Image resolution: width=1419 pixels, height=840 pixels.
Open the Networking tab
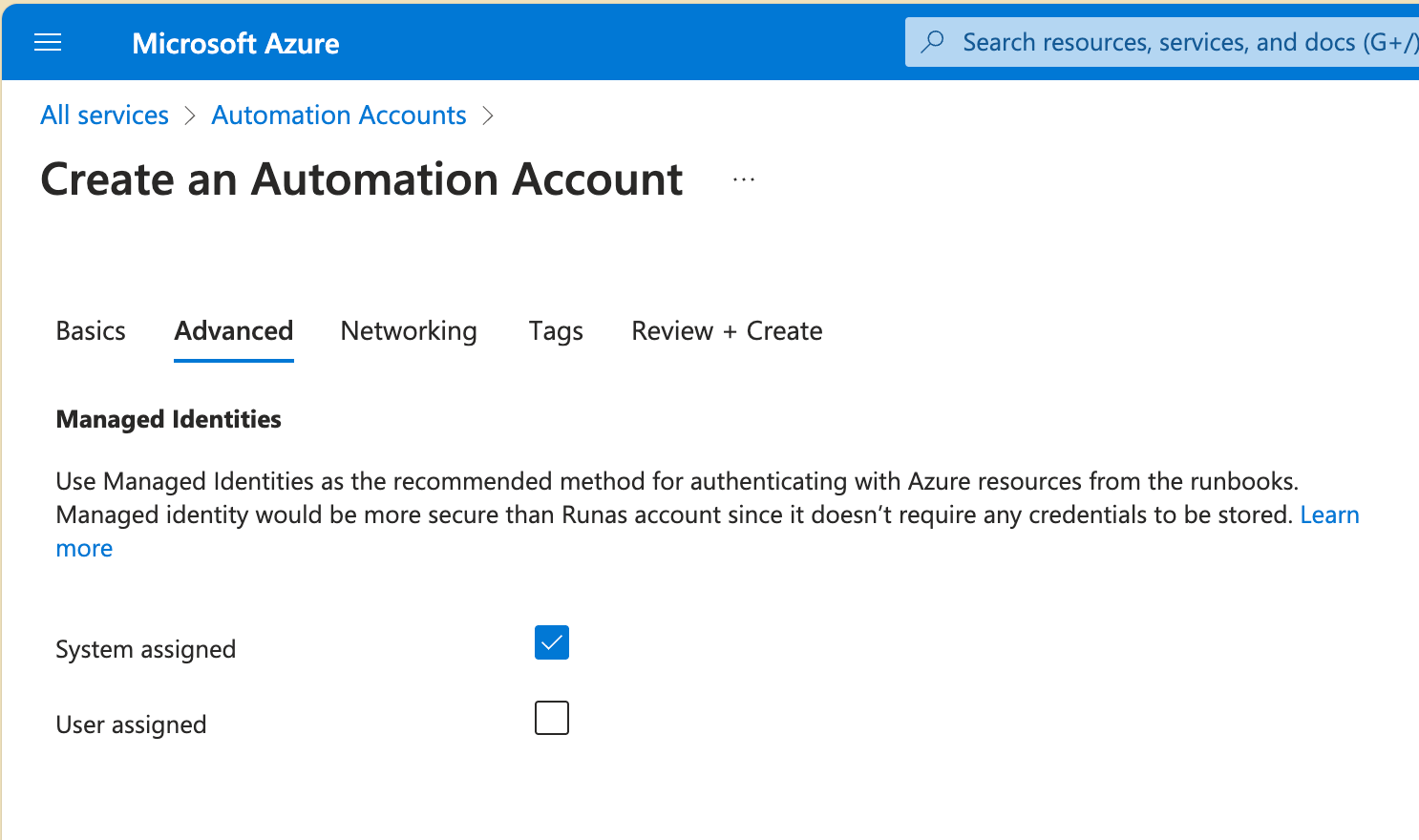coord(409,331)
